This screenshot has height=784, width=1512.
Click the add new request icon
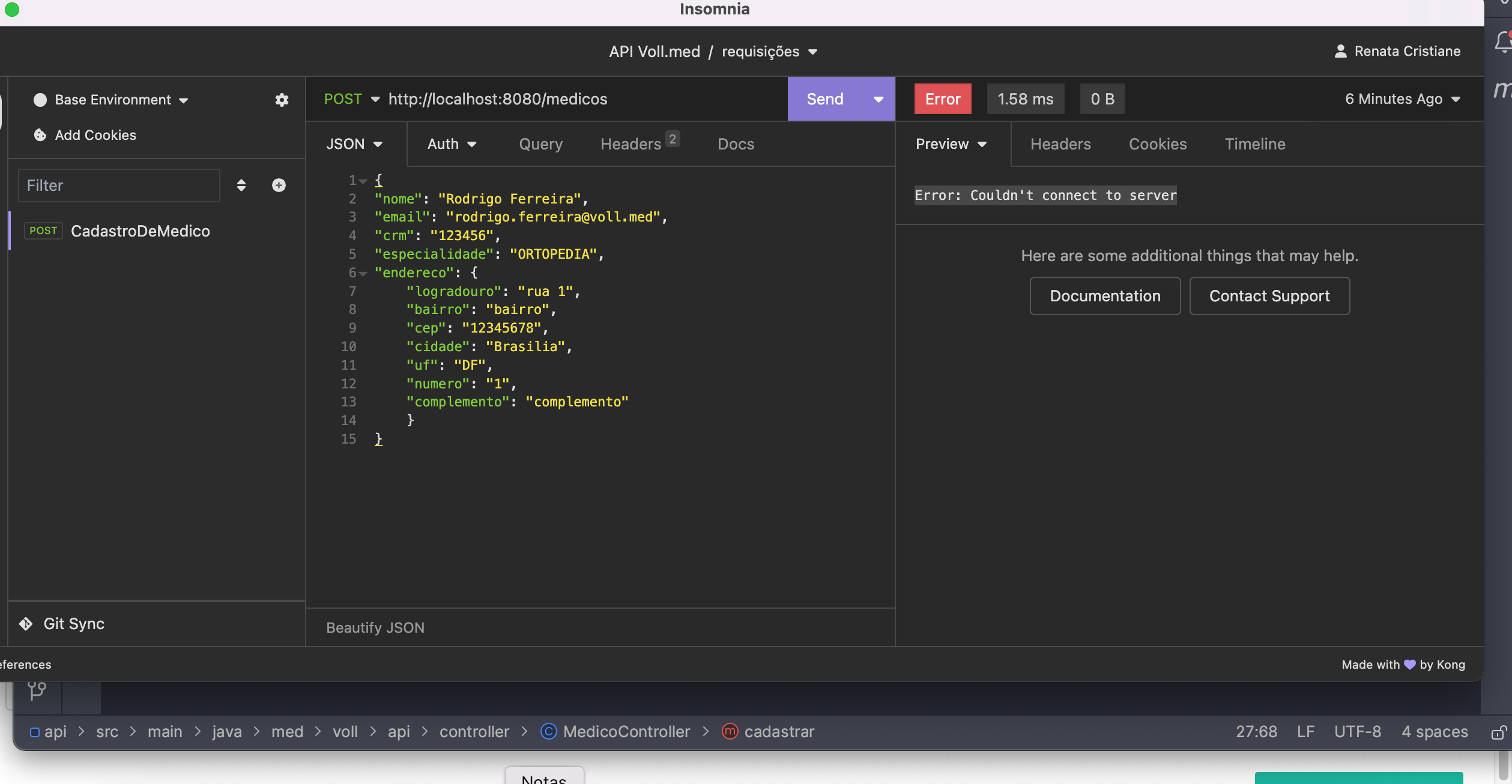pos(279,185)
